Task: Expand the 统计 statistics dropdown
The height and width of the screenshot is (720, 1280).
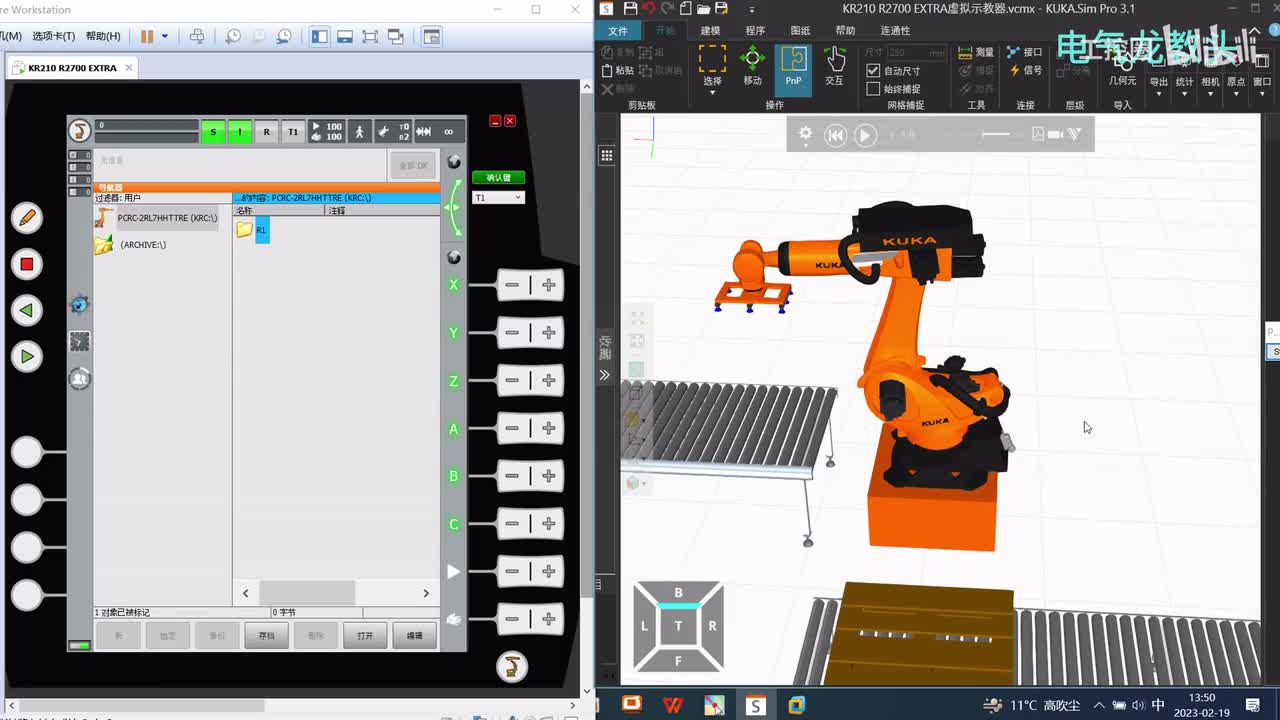Action: click(x=1184, y=94)
